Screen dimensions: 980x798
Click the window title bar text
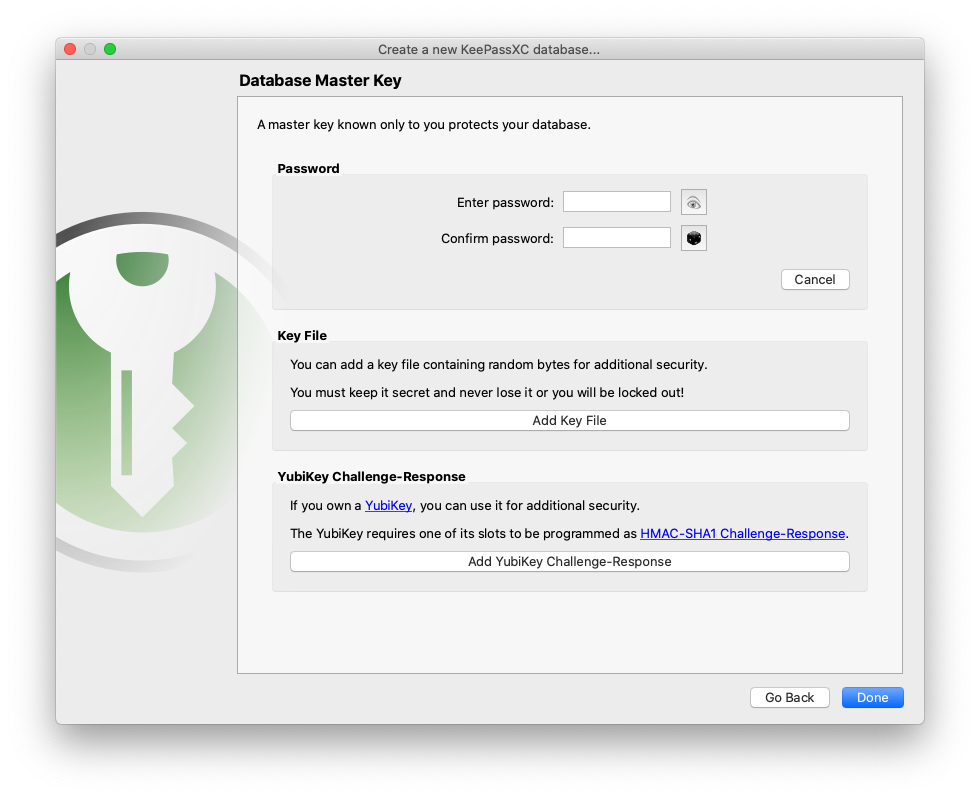click(x=489, y=49)
